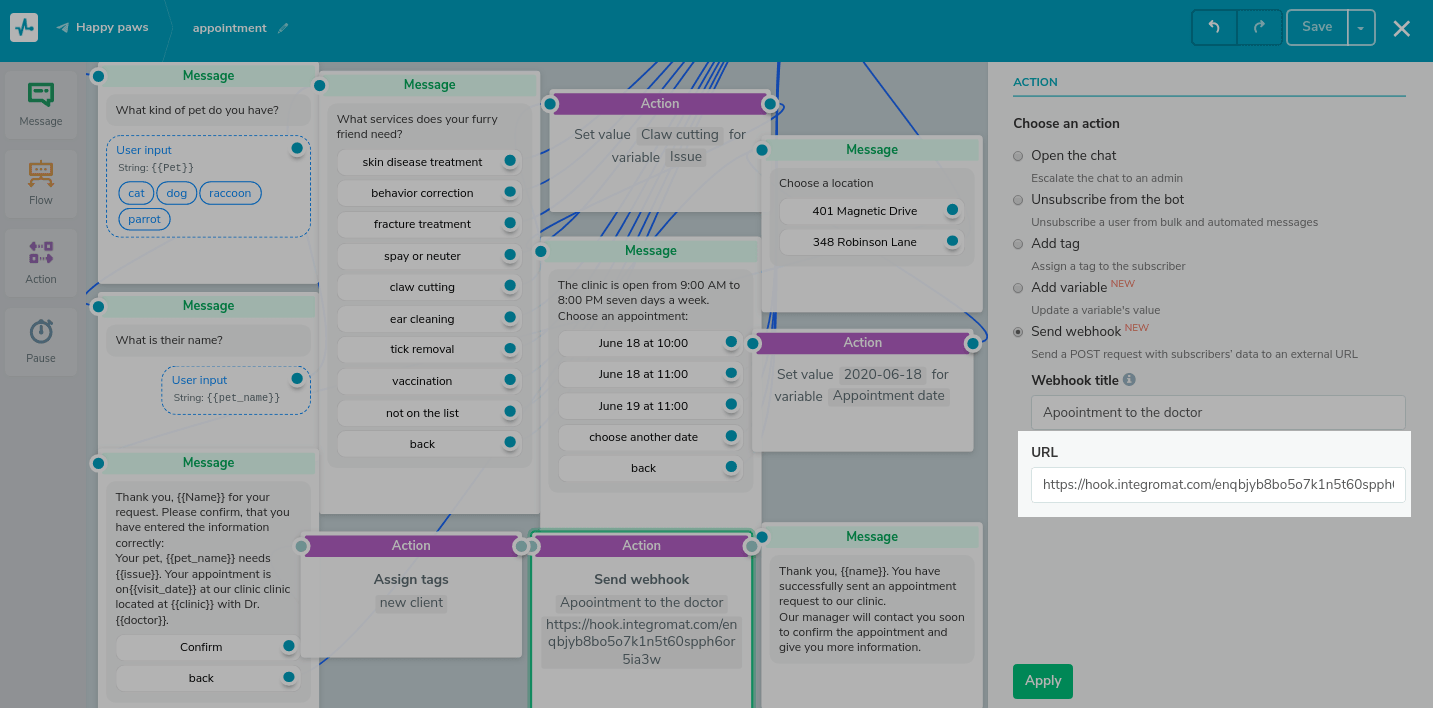Click the pencil icon to rename appointment
Image resolution: width=1433 pixels, height=708 pixels.
[283, 28]
